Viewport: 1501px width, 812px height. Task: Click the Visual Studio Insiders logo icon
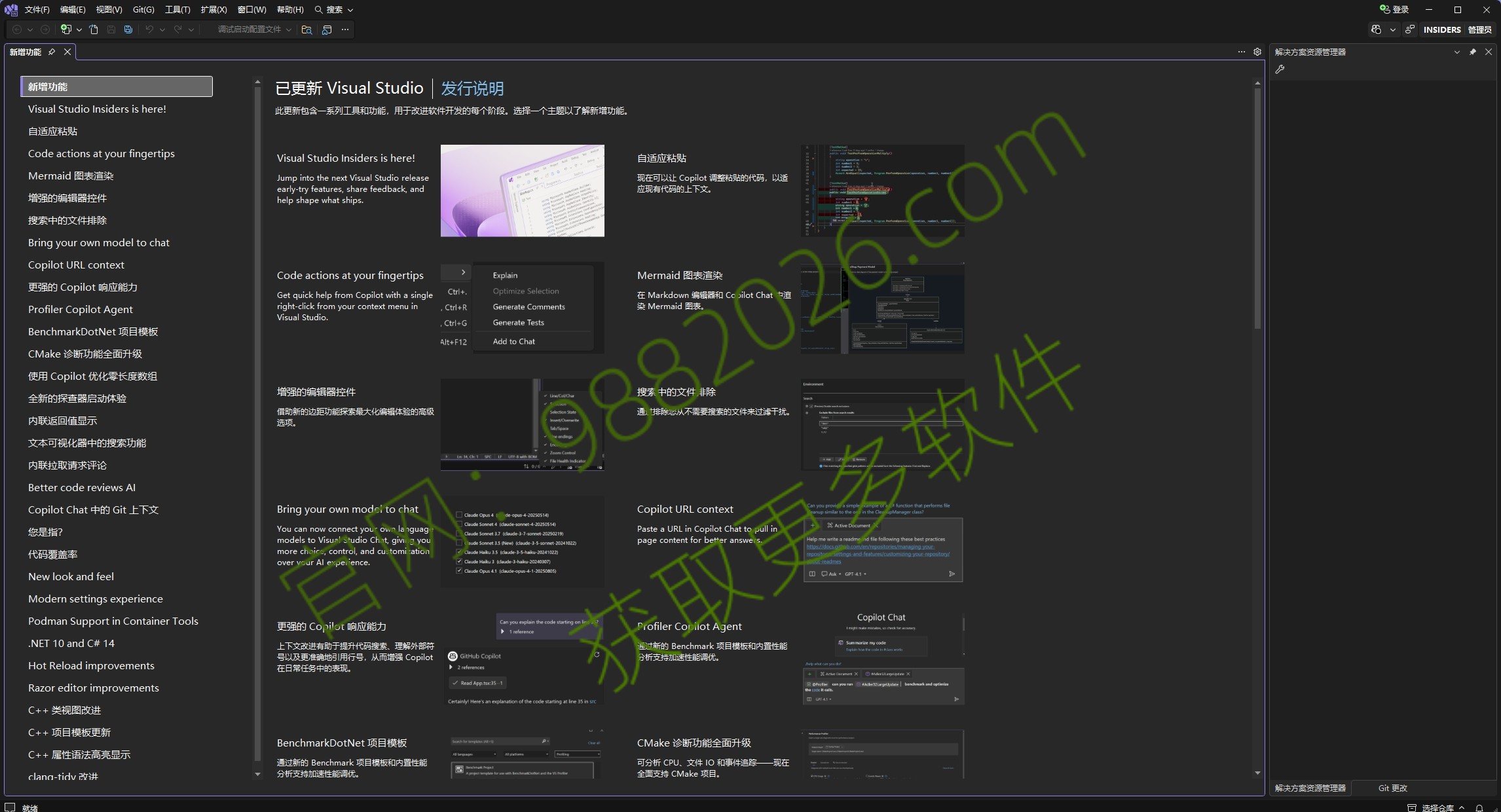[11, 9]
